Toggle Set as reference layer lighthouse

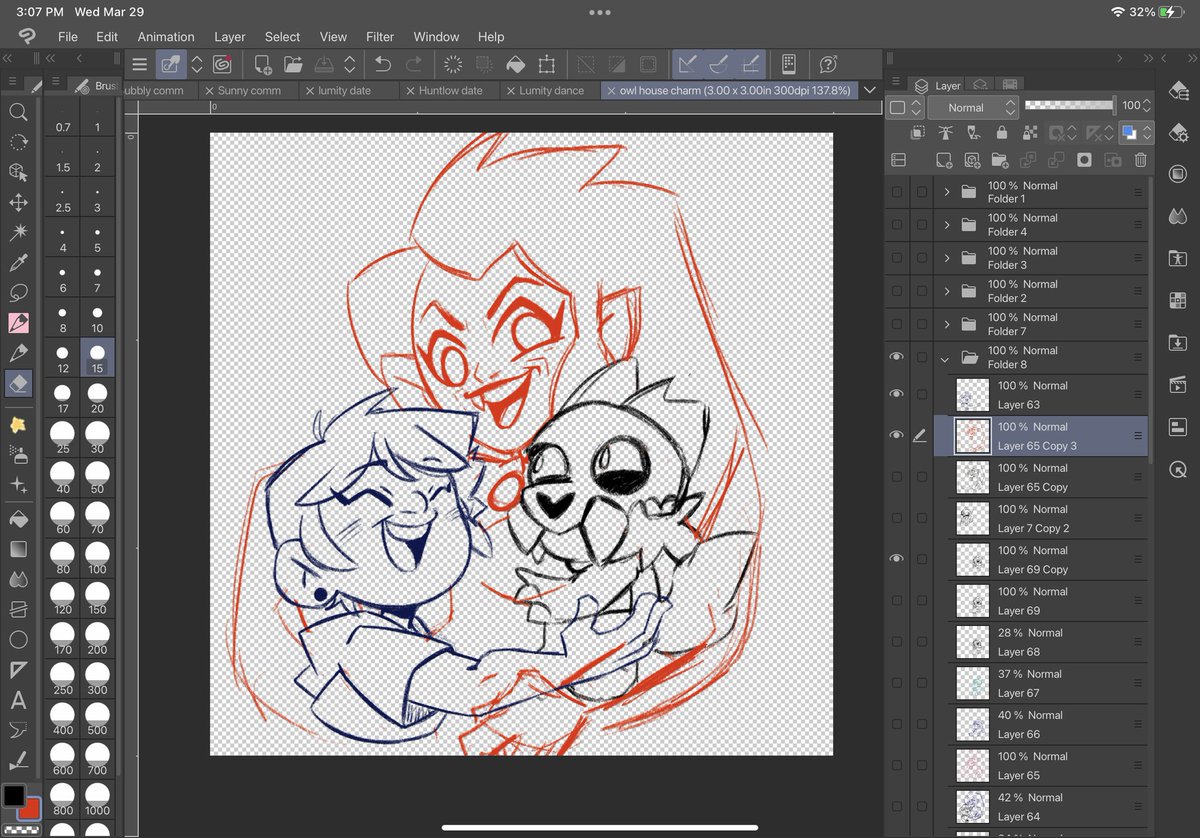[945, 132]
